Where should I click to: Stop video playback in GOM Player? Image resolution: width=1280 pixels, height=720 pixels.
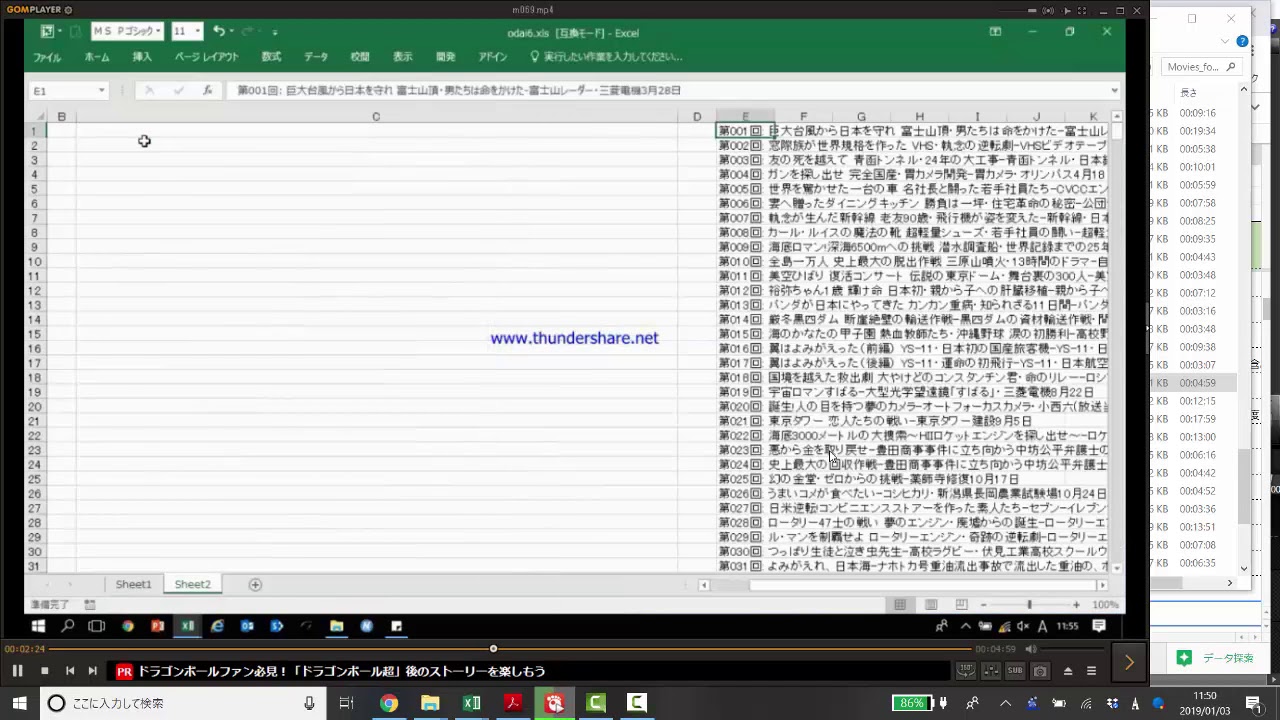44,671
